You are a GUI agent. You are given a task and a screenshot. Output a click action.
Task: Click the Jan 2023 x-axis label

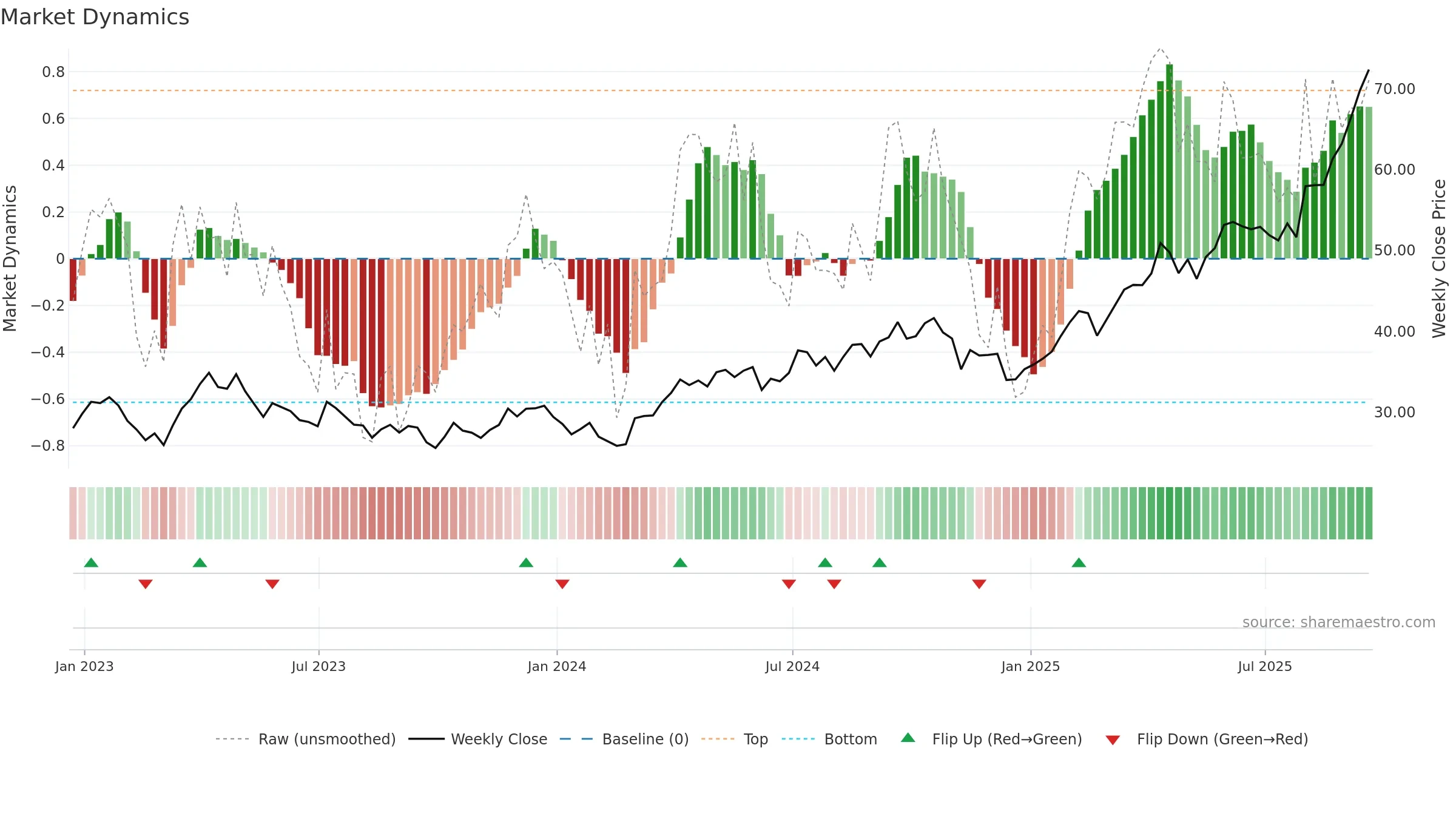(84, 666)
